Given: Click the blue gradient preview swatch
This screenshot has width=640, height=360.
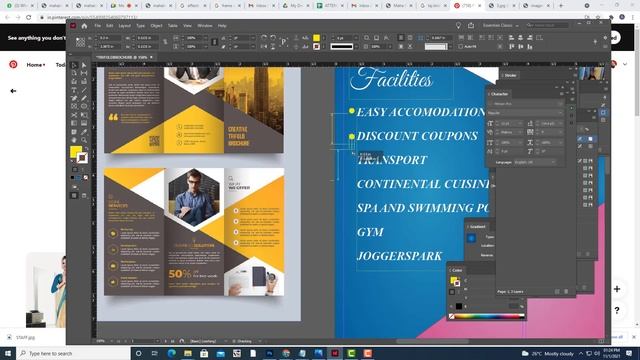Looking at the screenshot, I should (x=471, y=238).
